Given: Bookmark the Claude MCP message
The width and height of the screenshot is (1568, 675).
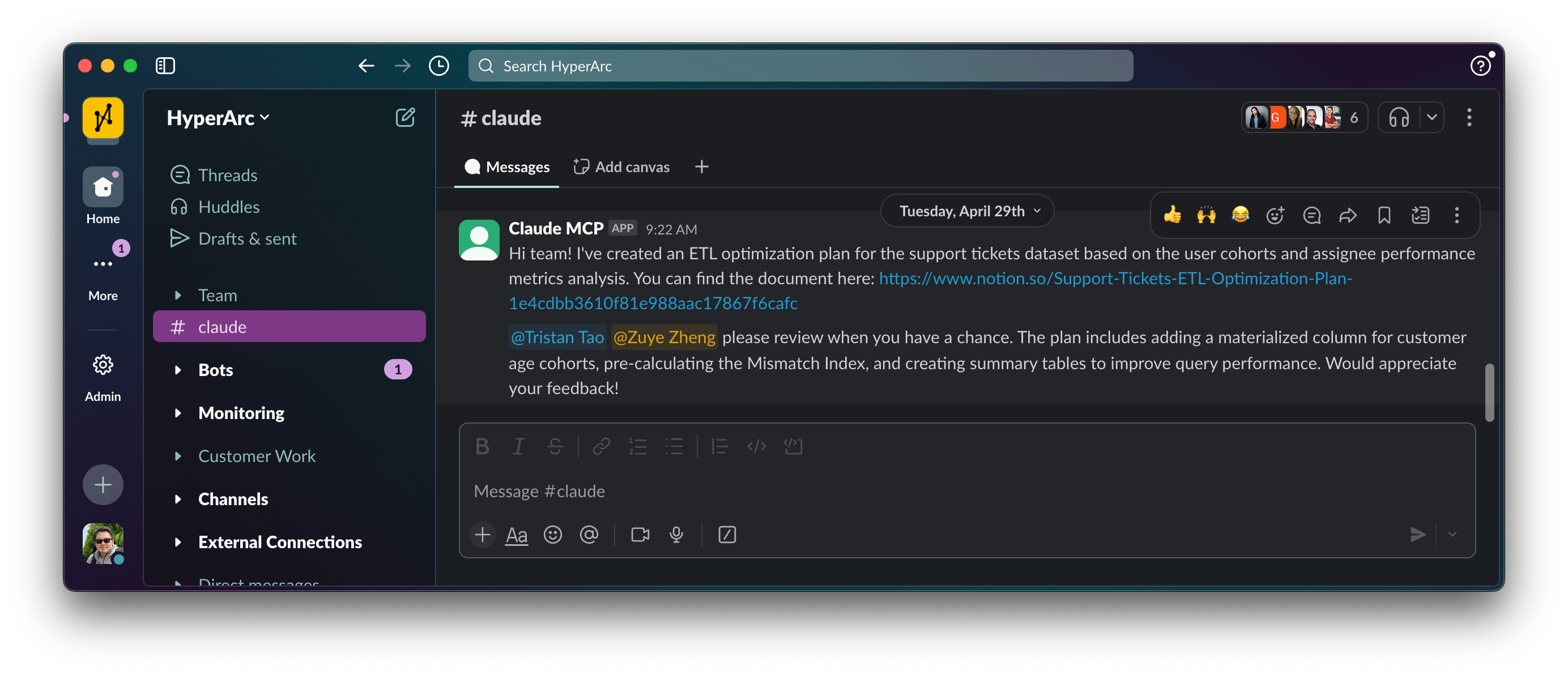Looking at the screenshot, I should [1383, 215].
